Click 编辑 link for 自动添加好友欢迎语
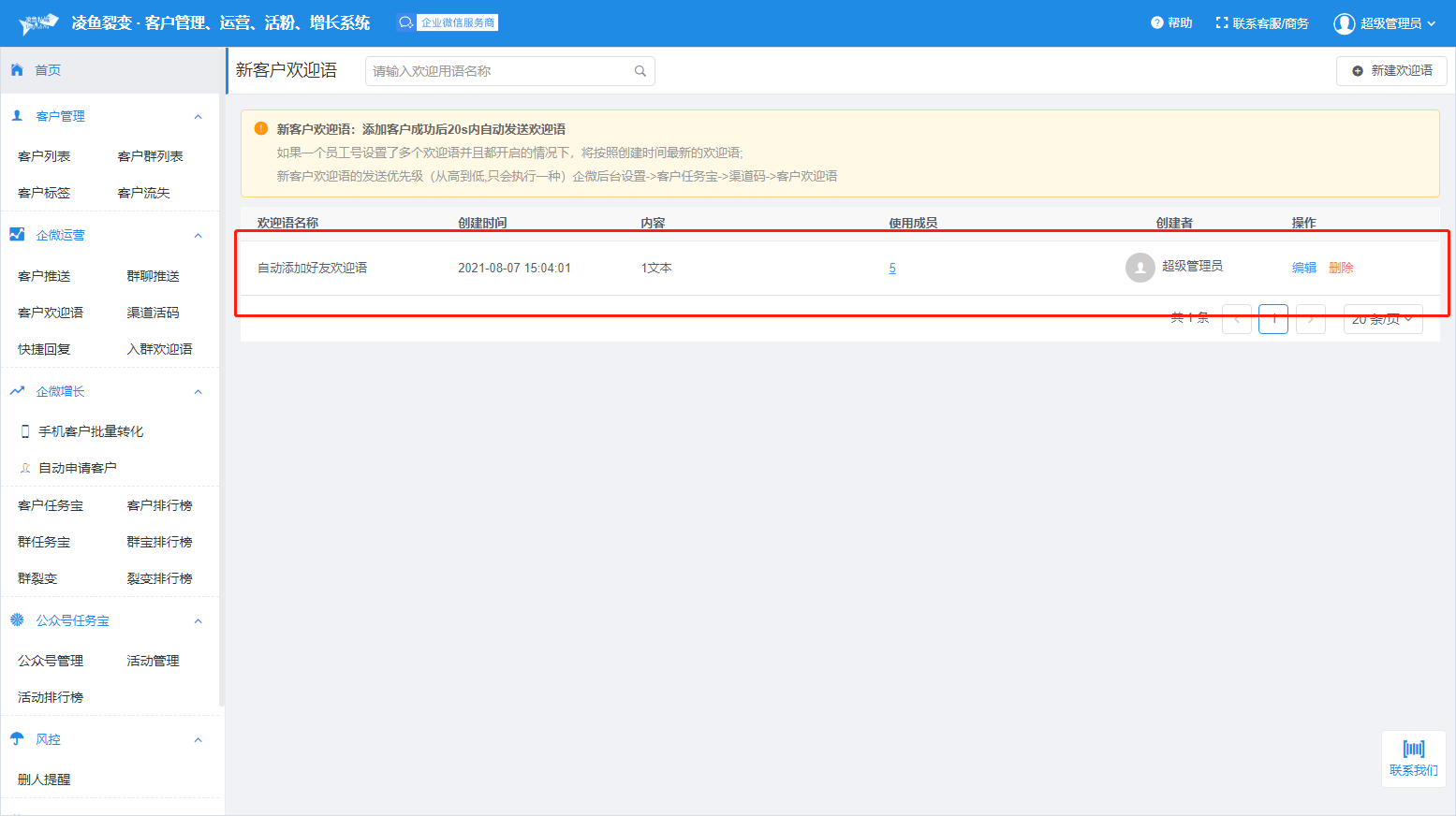 click(x=1303, y=268)
